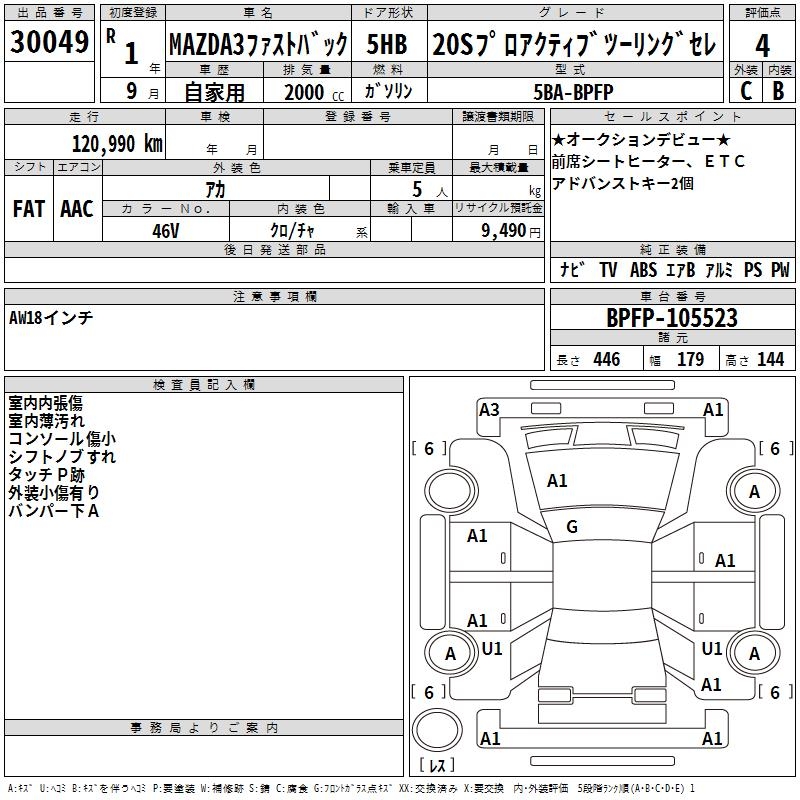Click inspector note 外装小傷有り
This screenshot has width=800, height=800.
point(54,492)
